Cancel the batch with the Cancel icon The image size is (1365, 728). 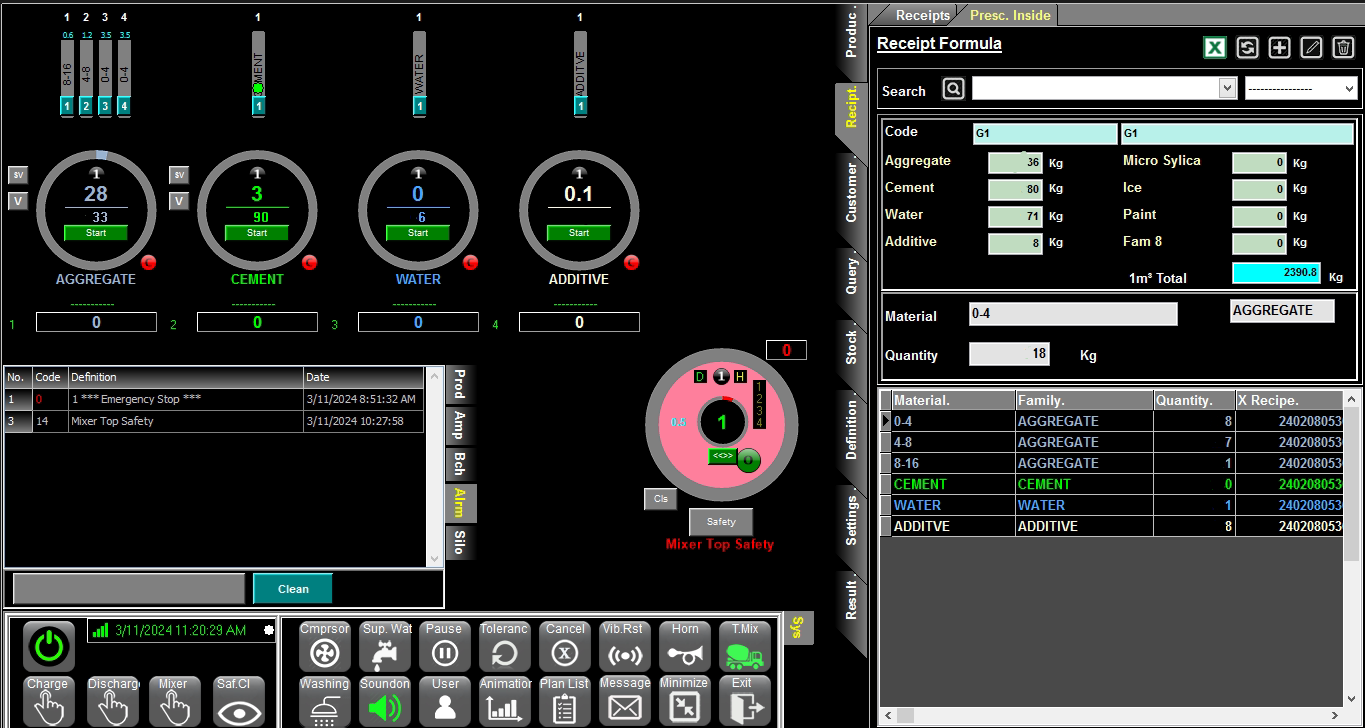tap(565, 647)
